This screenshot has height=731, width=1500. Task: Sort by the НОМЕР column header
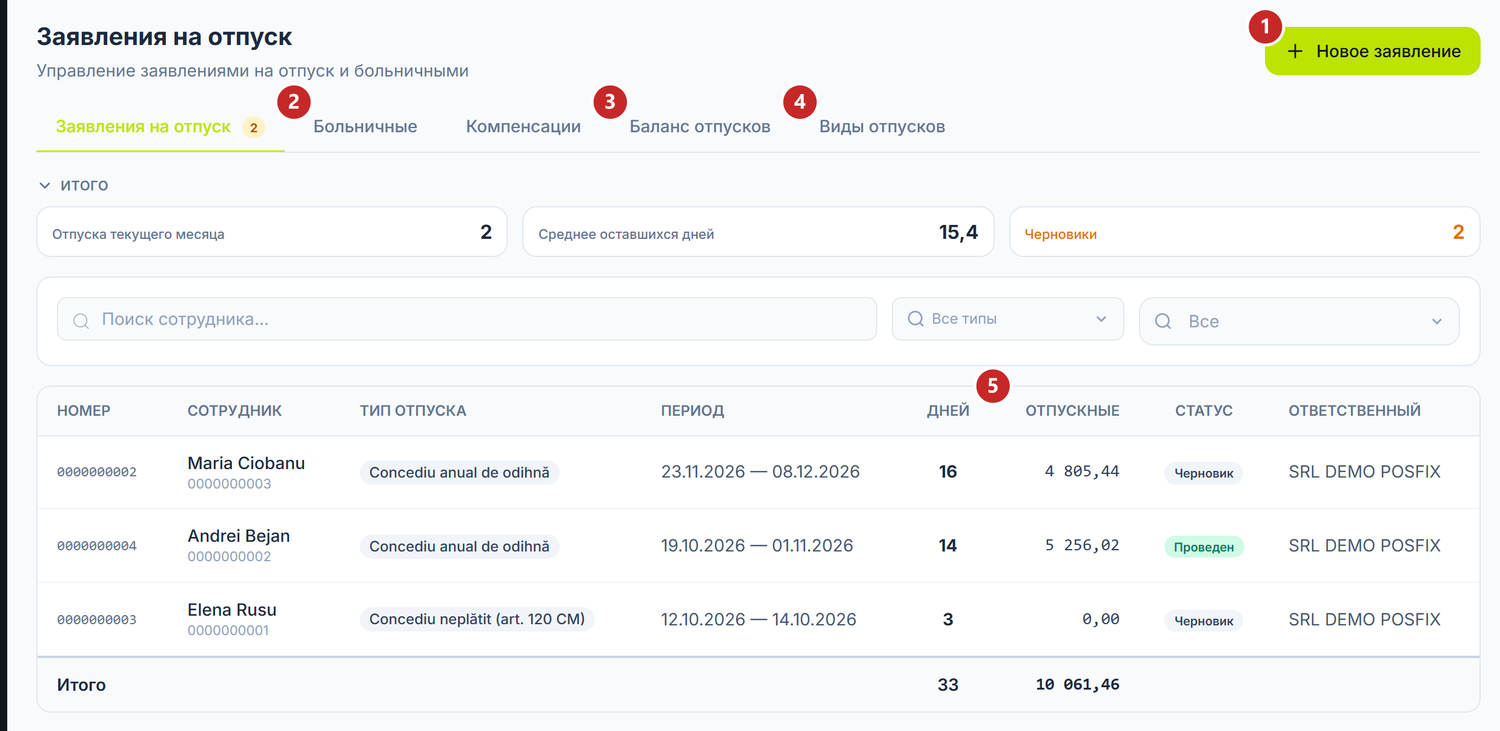coord(84,411)
